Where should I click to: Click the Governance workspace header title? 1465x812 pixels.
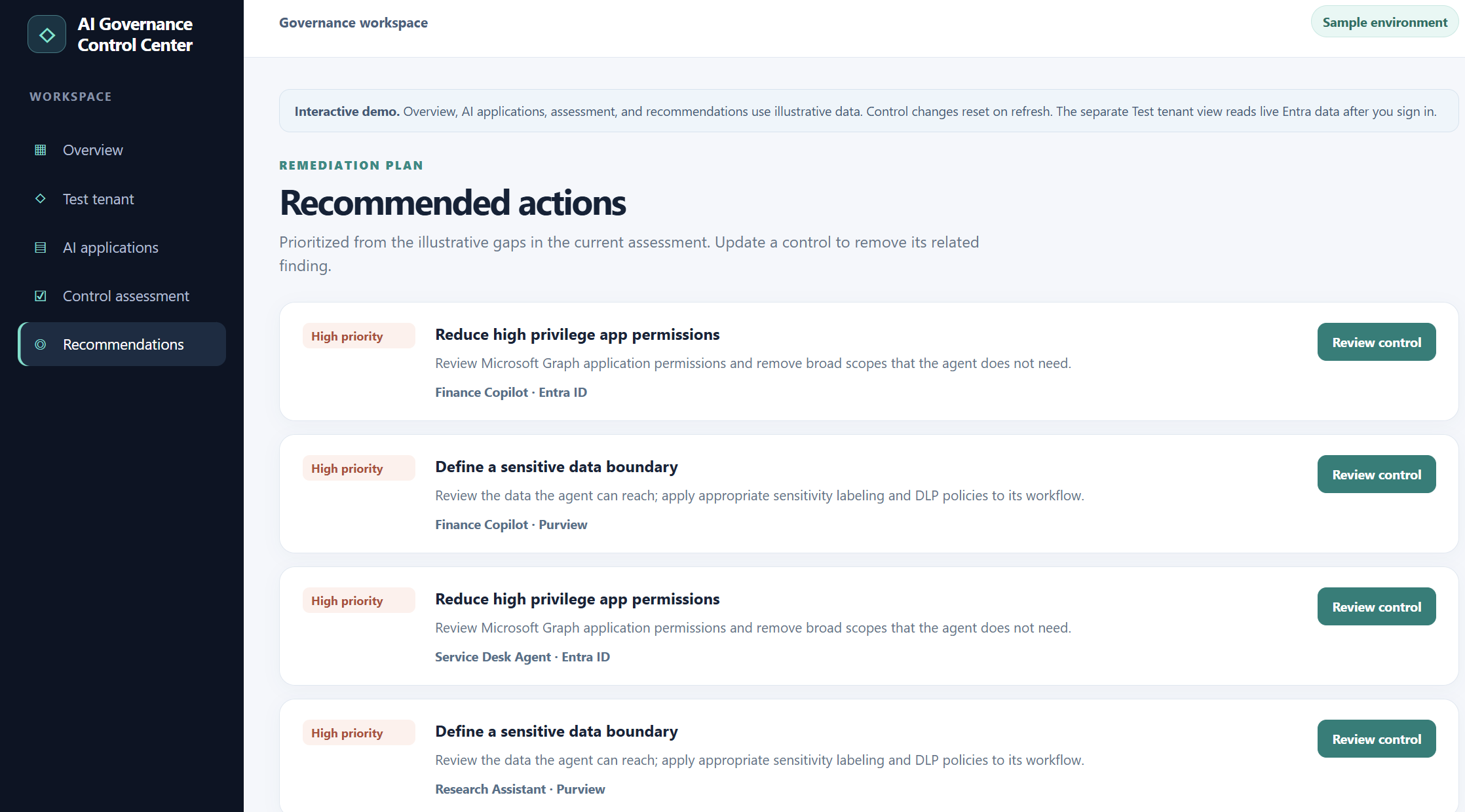353,22
